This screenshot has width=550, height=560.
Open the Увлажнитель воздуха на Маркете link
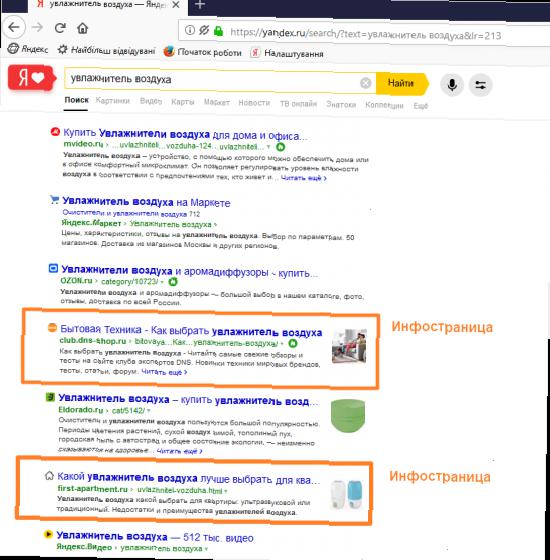point(146,202)
